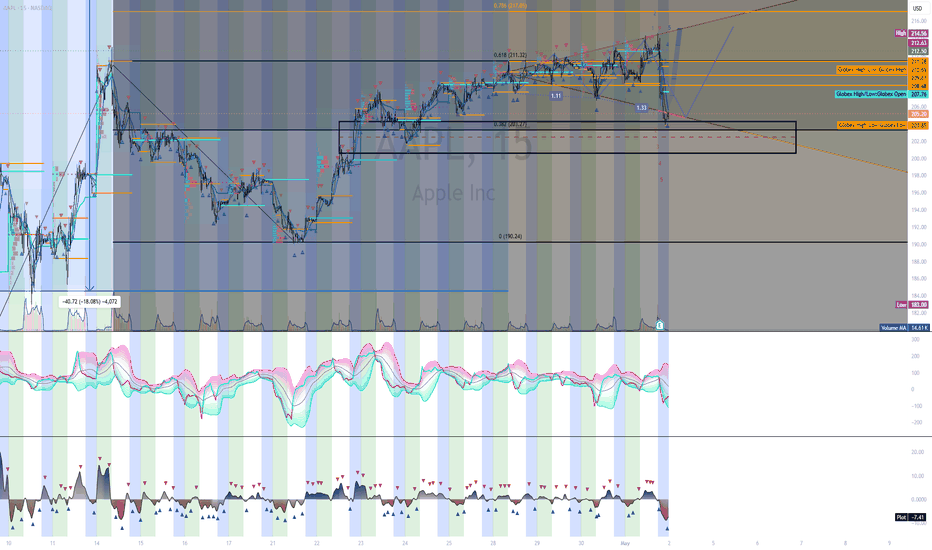Click date 14 on the time axis
932x550 pixels.
coord(96,543)
